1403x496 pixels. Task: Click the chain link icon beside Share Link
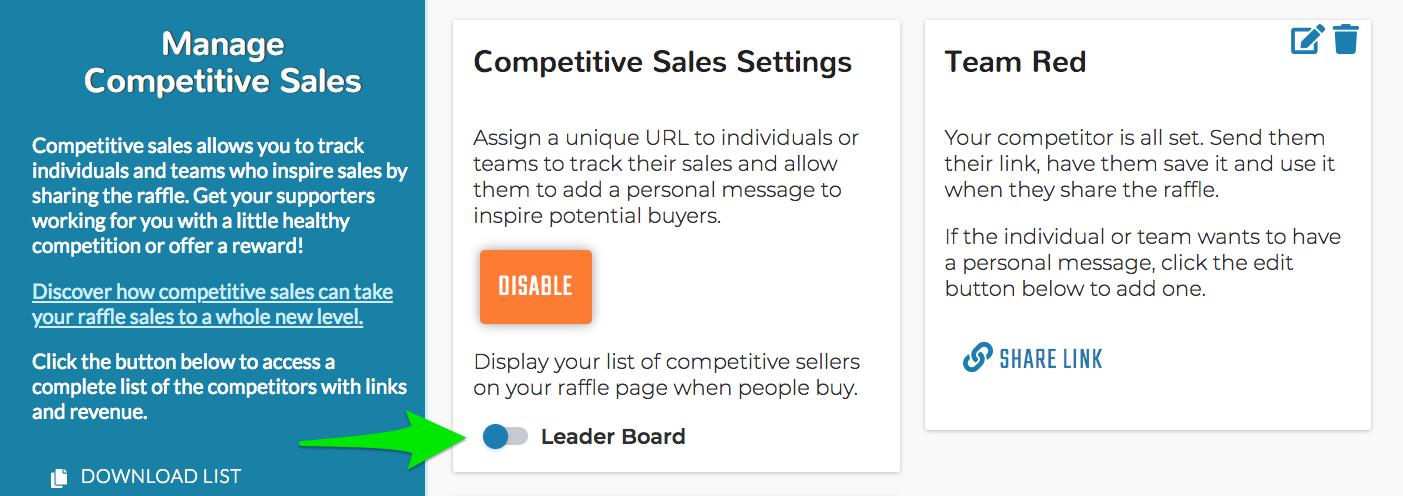point(977,359)
